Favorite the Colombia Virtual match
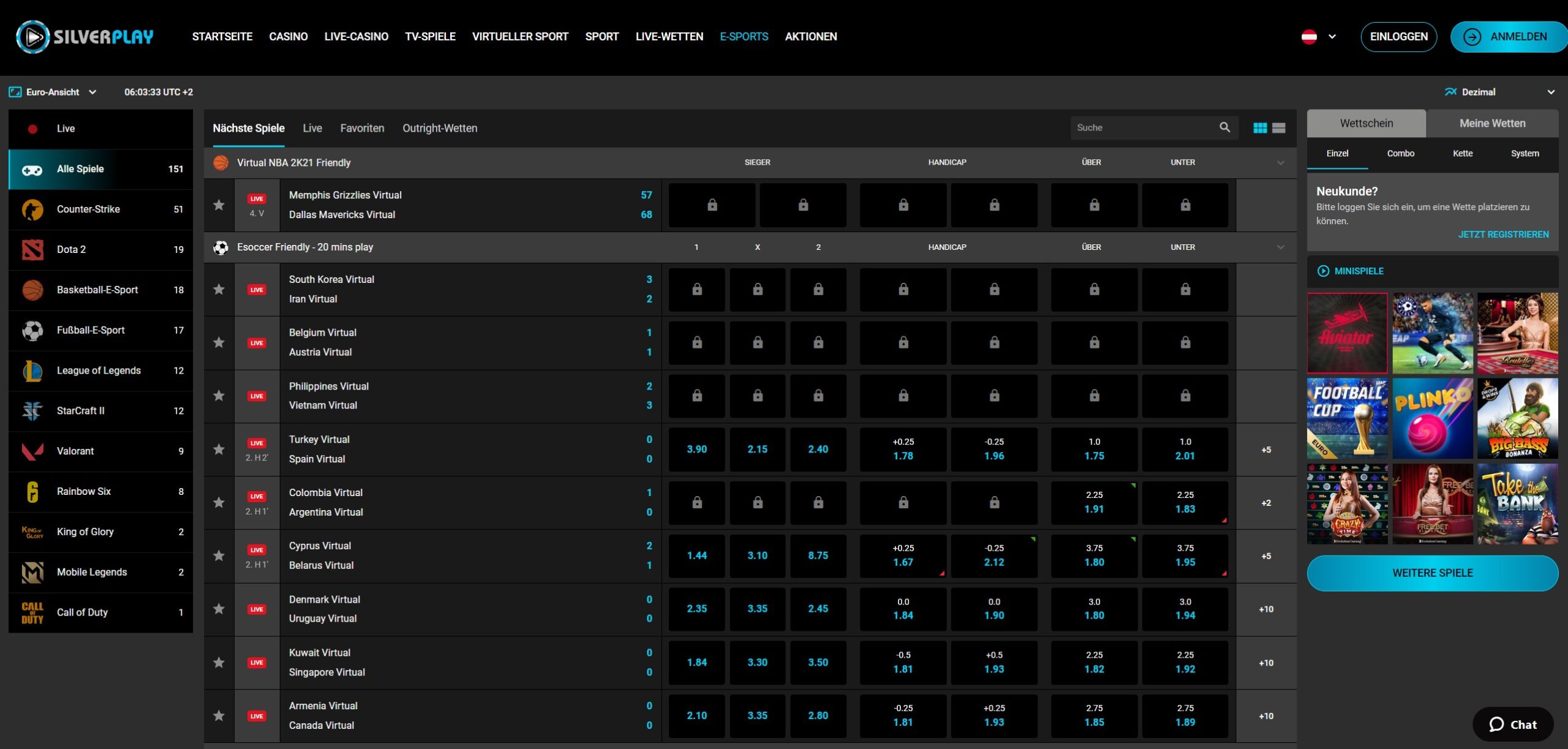This screenshot has height=749, width=1568. tap(219, 503)
